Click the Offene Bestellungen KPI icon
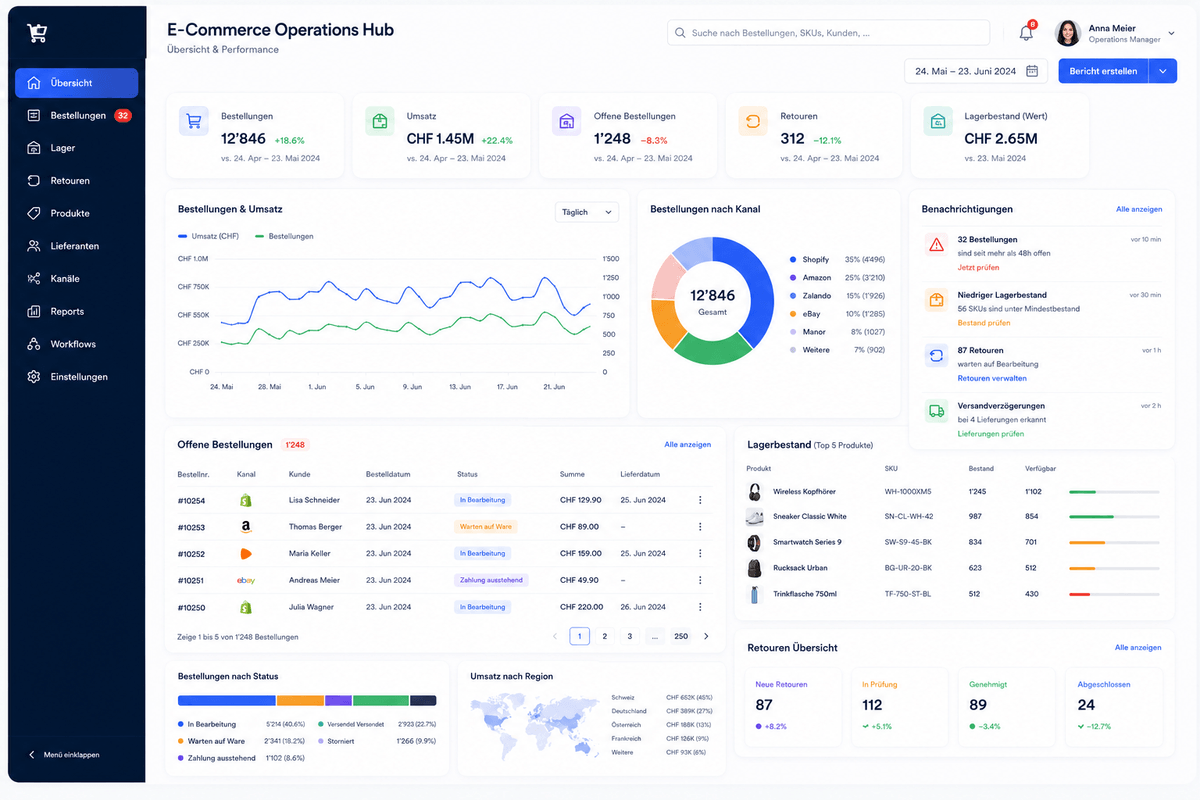The height and width of the screenshot is (800, 1200). [x=567, y=122]
